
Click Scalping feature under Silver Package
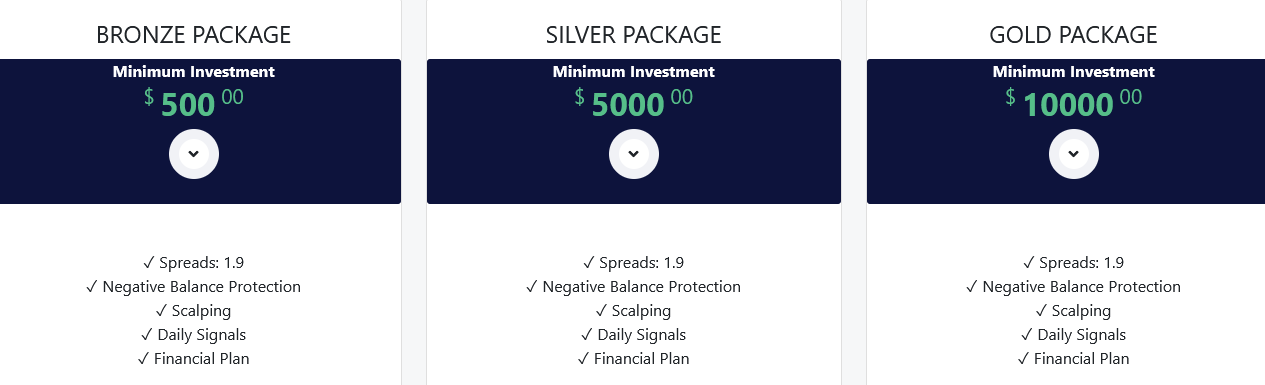pos(634,311)
